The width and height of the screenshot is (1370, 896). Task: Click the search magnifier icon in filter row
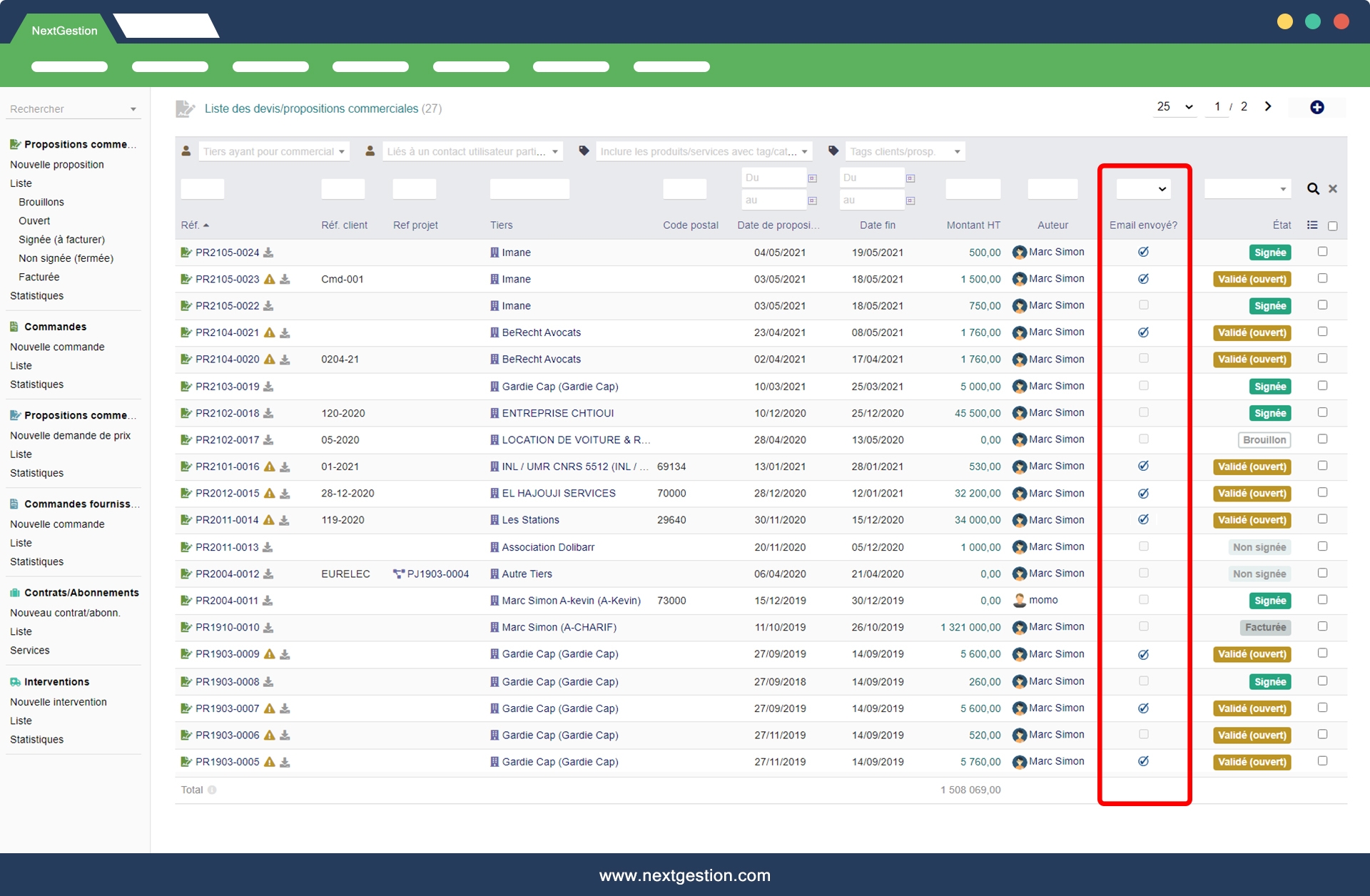pyautogui.click(x=1313, y=189)
